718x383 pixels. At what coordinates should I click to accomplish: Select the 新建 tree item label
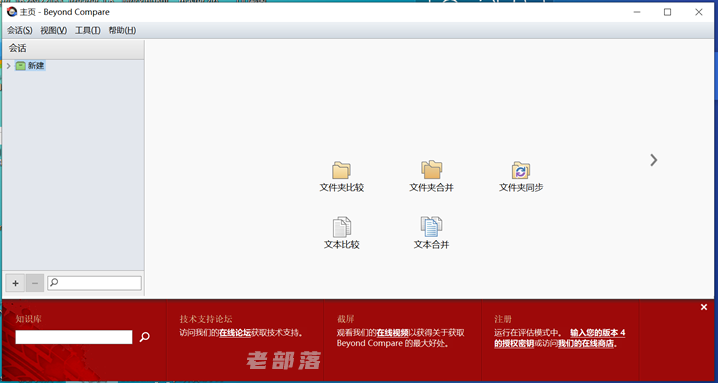36,66
